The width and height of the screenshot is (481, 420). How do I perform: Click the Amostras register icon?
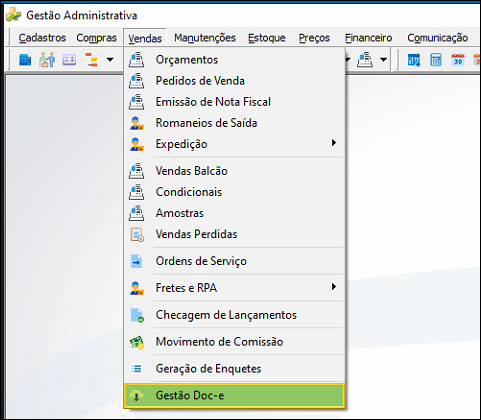[137, 213]
